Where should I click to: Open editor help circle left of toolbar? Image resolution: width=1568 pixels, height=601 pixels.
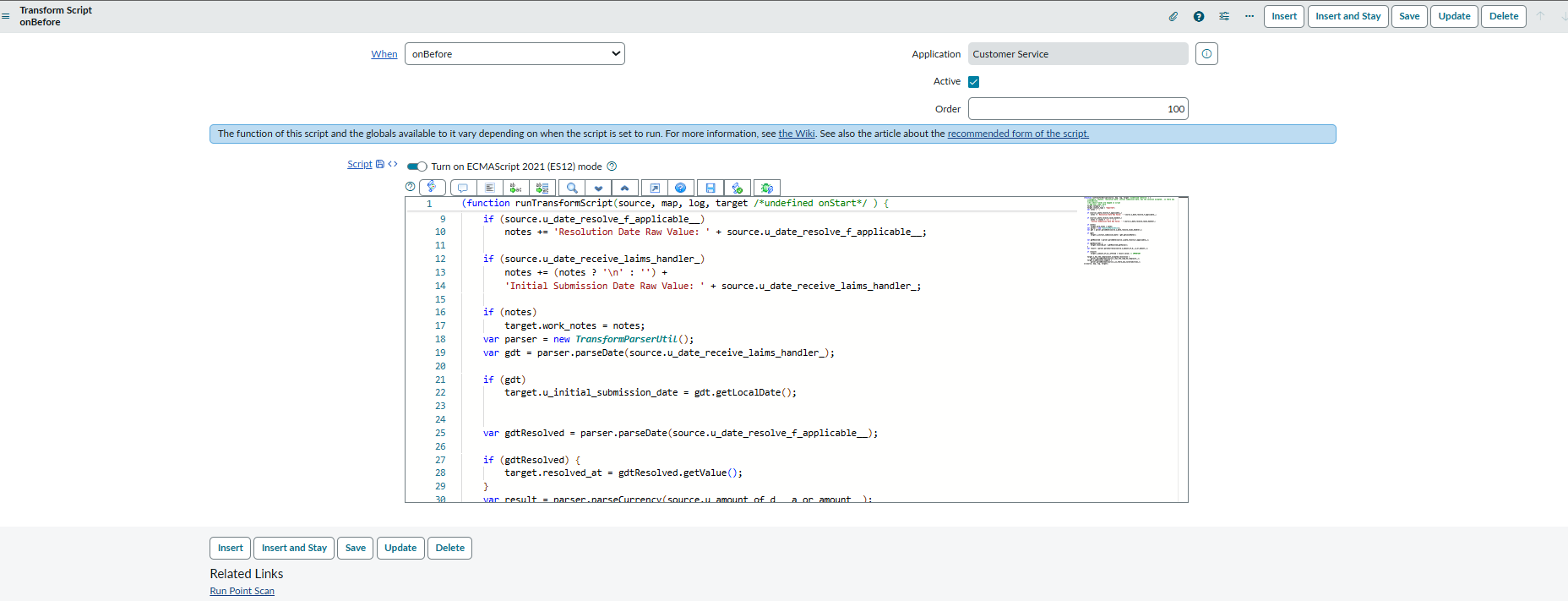click(x=411, y=187)
